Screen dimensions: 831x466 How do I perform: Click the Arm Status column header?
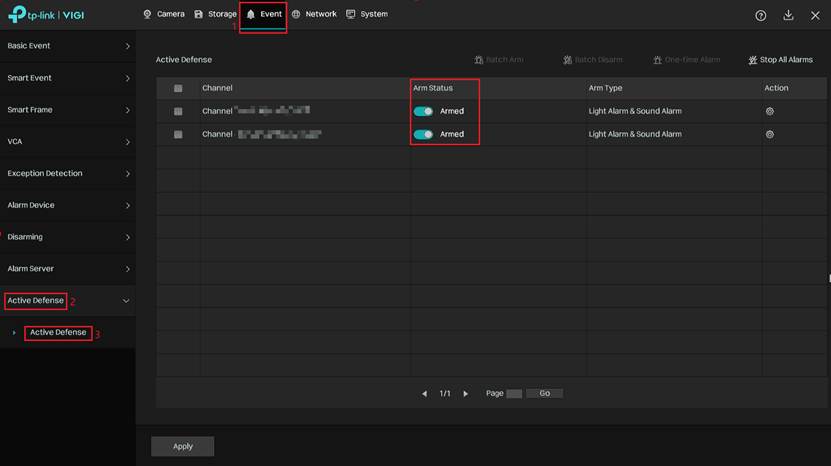pyautogui.click(x=433, y=88)
